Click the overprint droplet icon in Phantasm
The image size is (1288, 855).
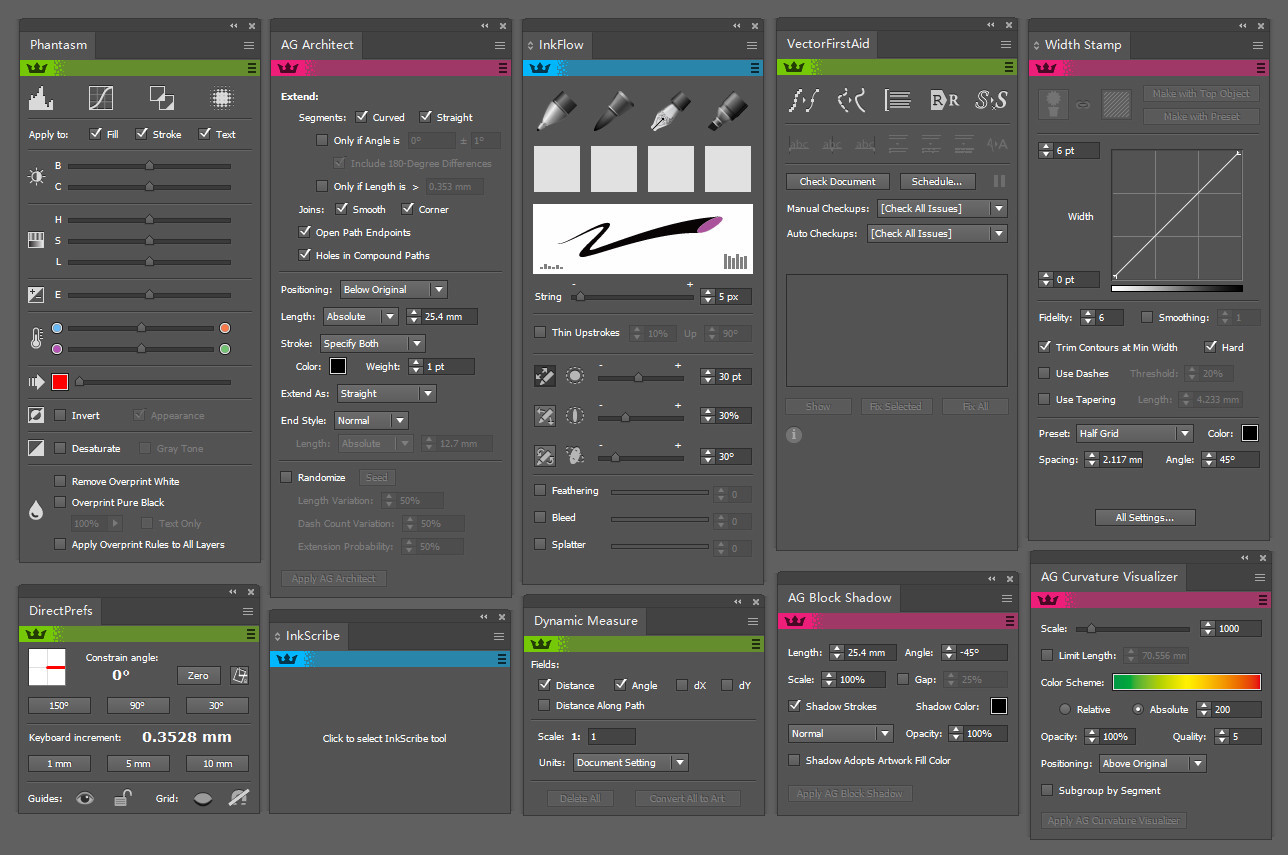pos(36,509)
